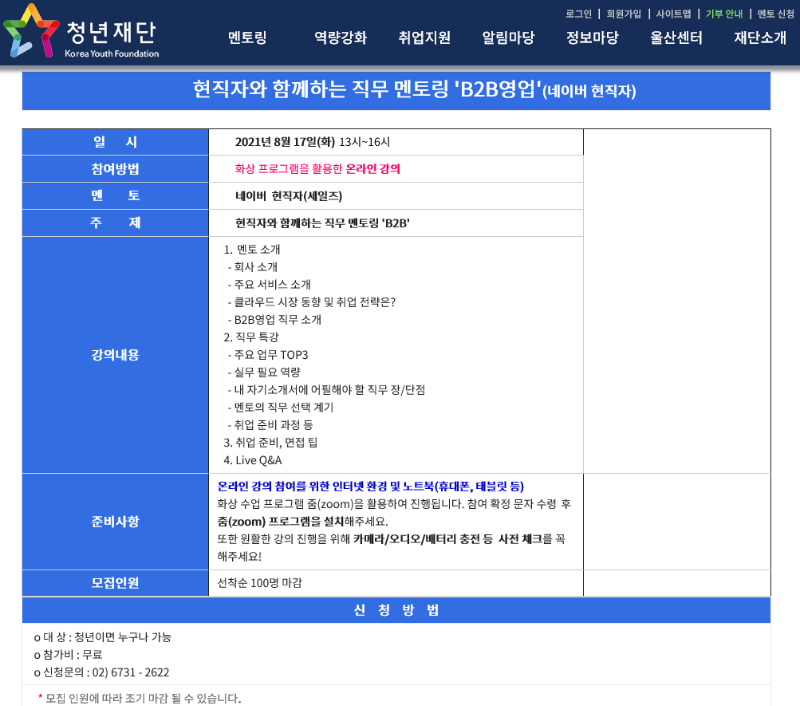Click '- 주요 업무 TOP3' line

pos(268,355)
